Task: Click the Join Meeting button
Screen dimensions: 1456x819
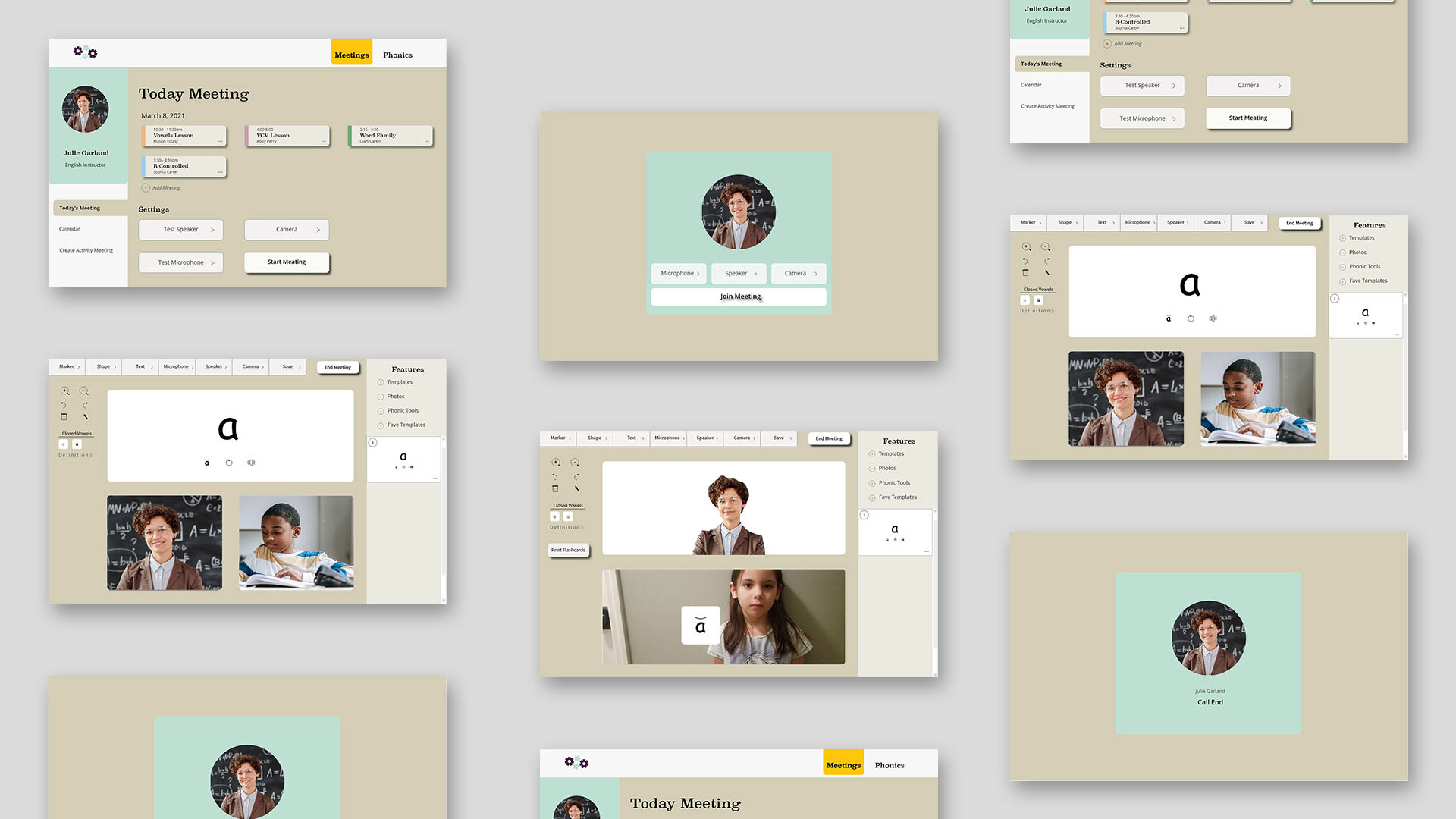Action: [x=739, y=297]
